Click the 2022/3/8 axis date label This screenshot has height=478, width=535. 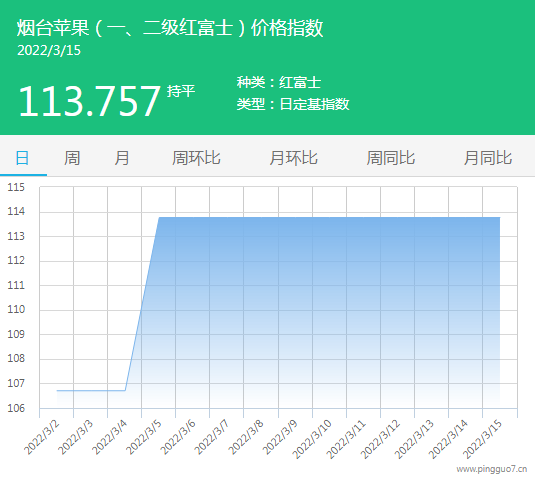pyautogui.click(x=246, y=437)
